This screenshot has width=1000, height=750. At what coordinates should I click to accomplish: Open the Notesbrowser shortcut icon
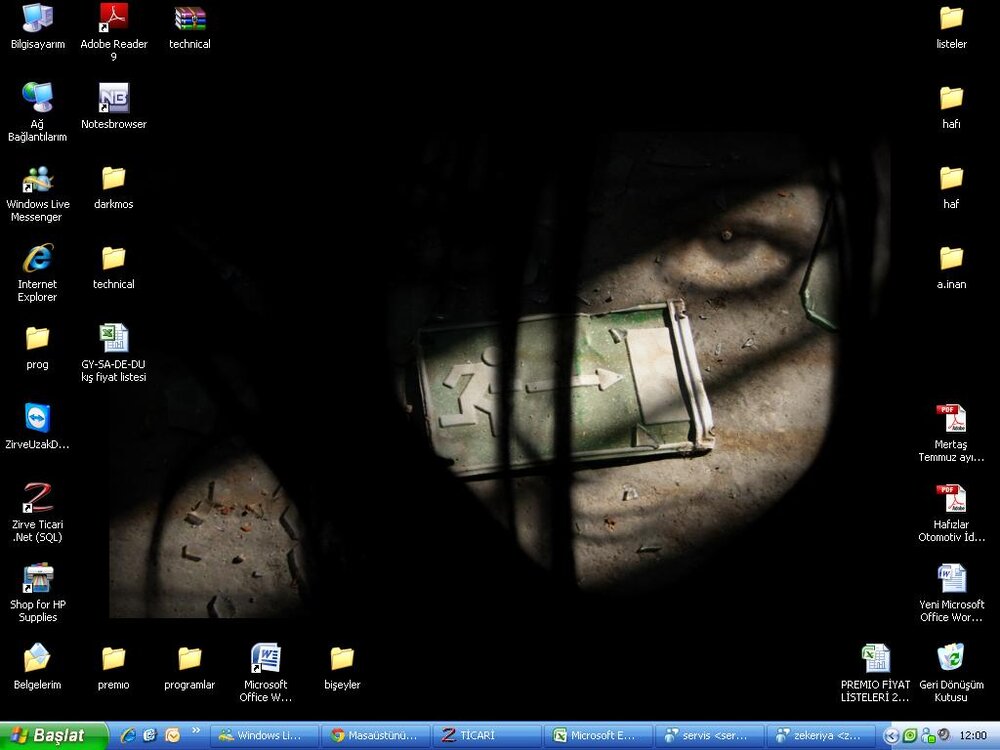pos(114,99)
